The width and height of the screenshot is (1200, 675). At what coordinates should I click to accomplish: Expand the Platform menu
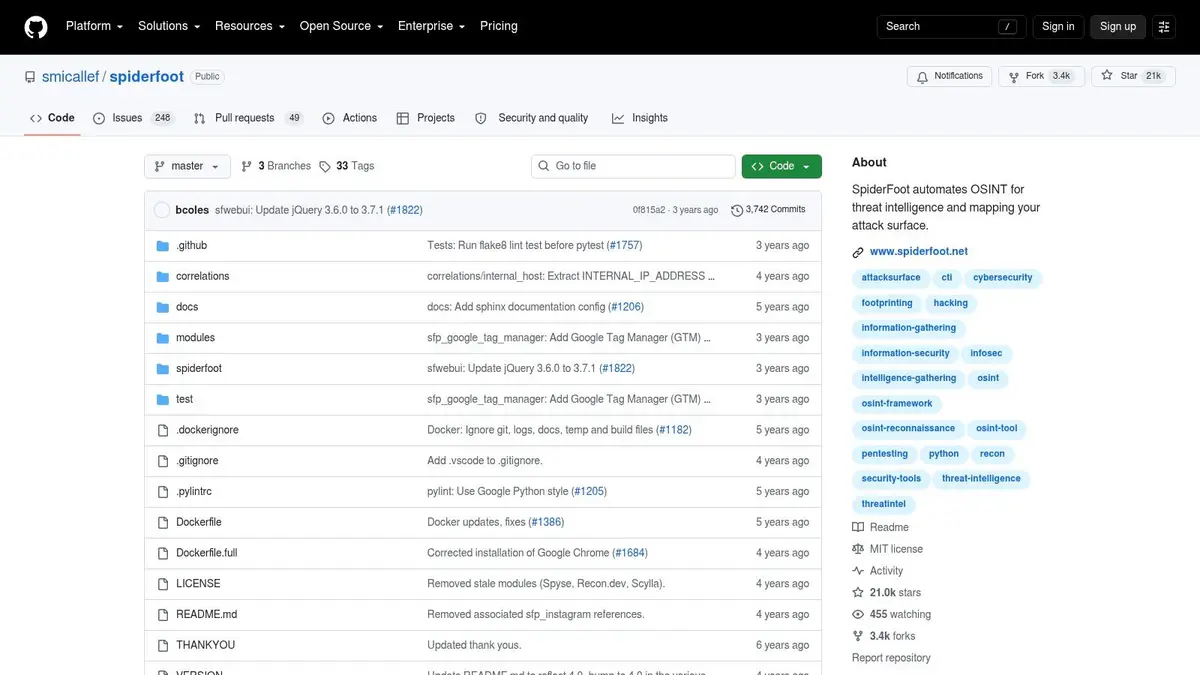94,26
